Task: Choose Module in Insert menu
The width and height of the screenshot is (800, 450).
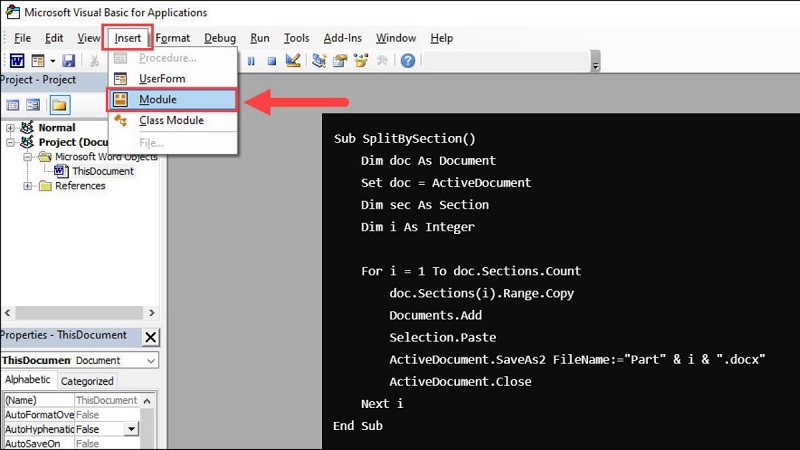Action: 172,99
